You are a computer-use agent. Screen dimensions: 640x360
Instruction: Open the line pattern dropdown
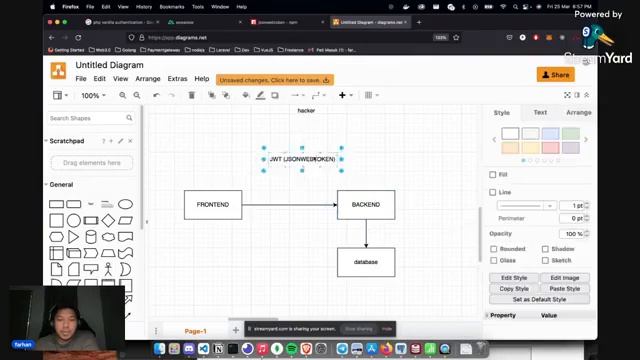pyautogui.click(x=526, y=206)
